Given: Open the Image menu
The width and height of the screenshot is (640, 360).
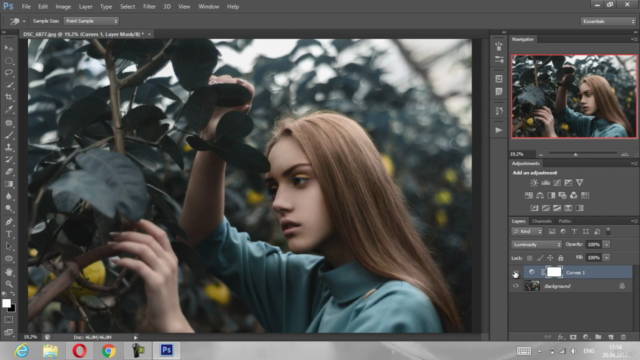Looking at the screenshot, I should [x=63, y=7].
